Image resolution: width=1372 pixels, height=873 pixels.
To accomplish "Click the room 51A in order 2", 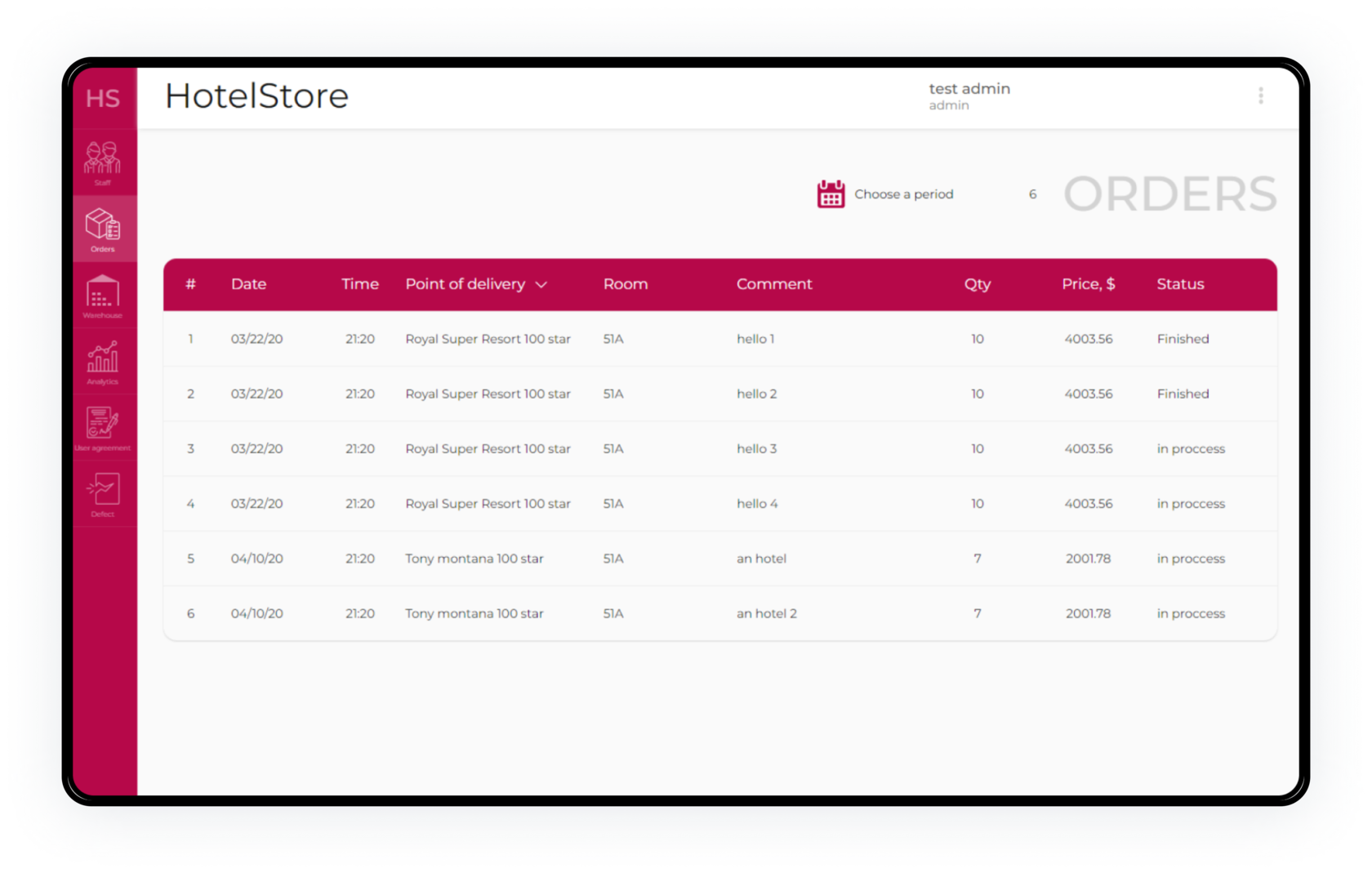I will pos(613,394).
